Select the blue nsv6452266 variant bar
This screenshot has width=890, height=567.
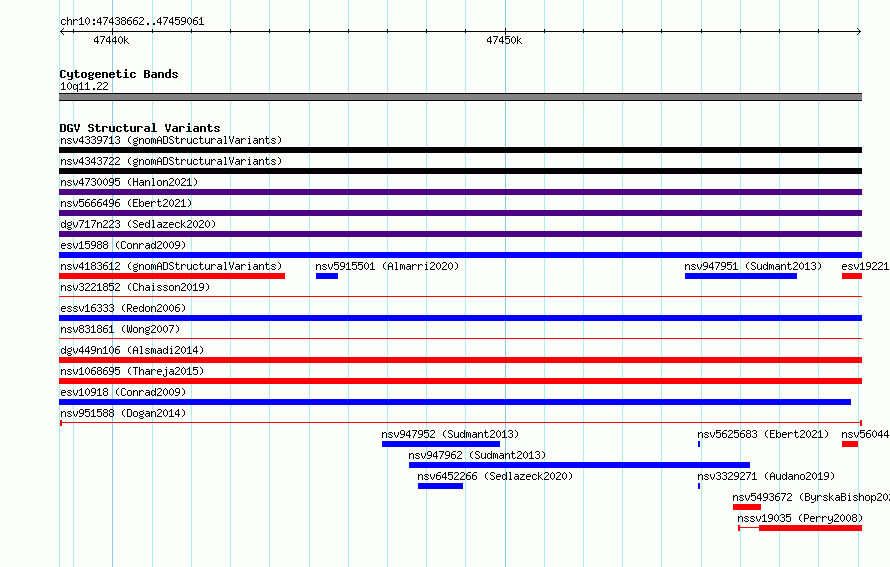440,486
